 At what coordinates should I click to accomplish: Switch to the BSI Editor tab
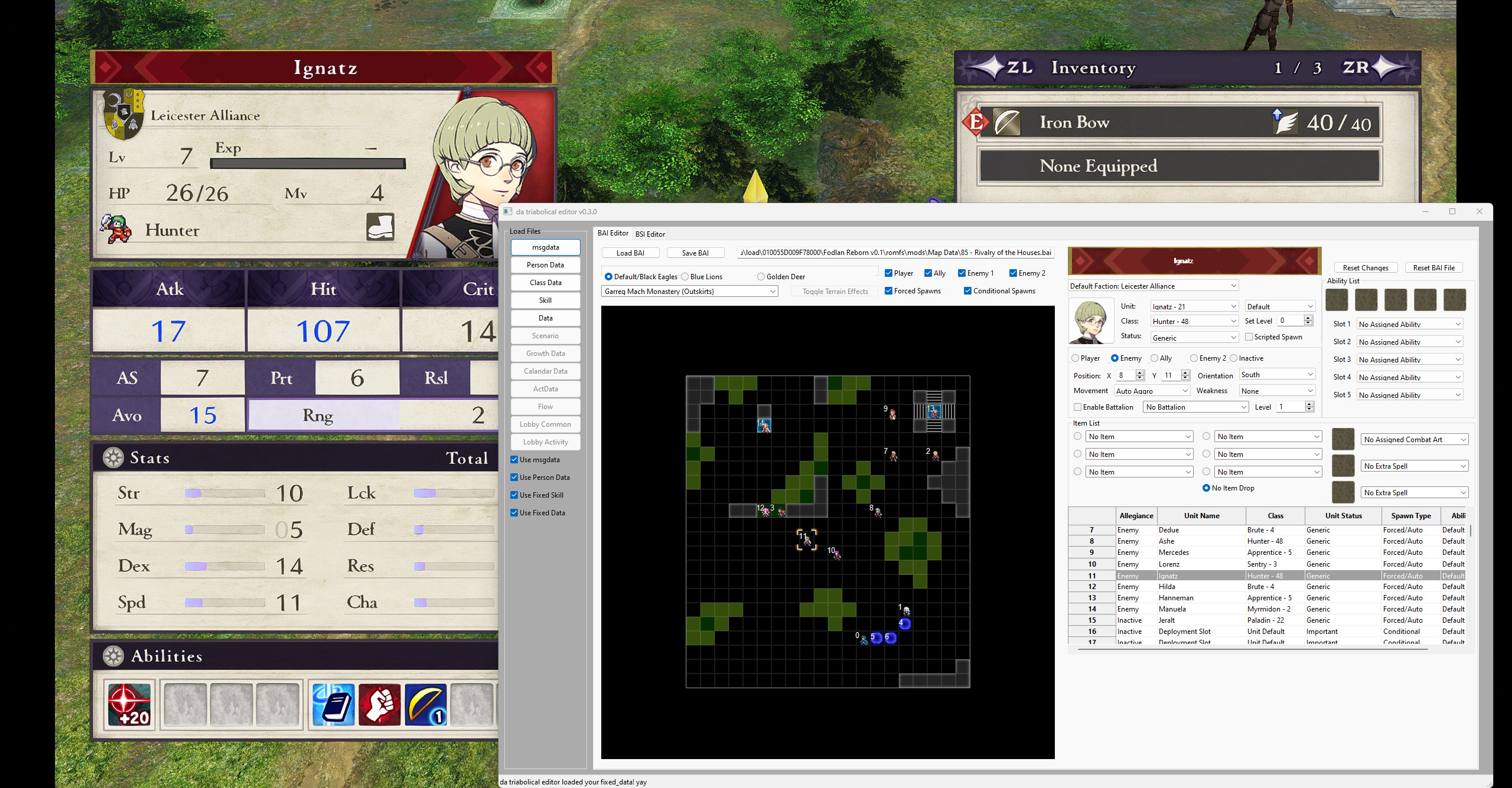(650, 234)
